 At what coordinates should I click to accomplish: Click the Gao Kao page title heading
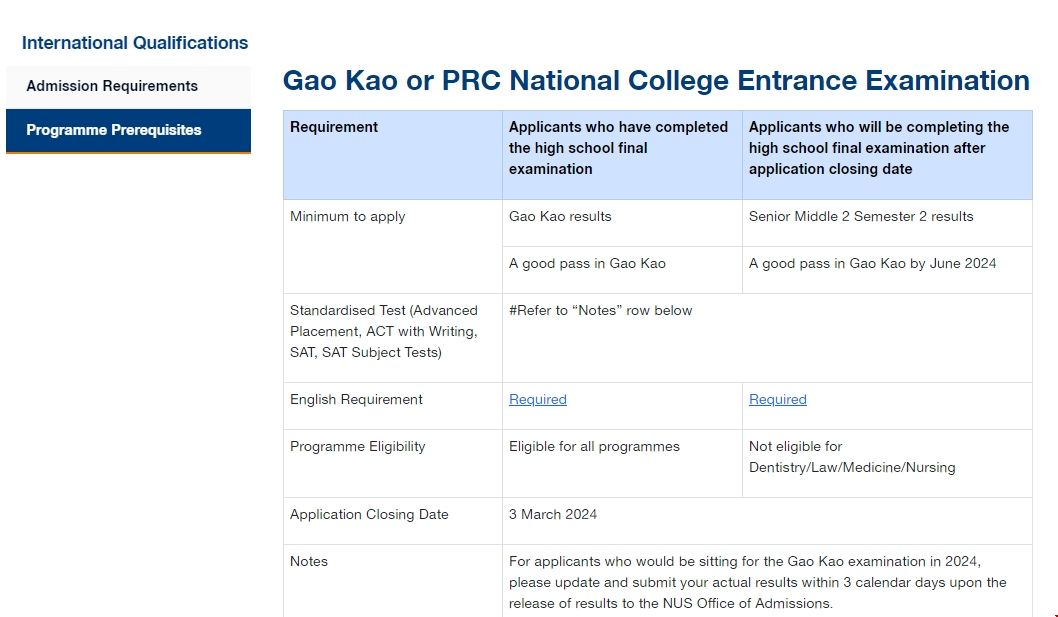click(x=656, y=81)
